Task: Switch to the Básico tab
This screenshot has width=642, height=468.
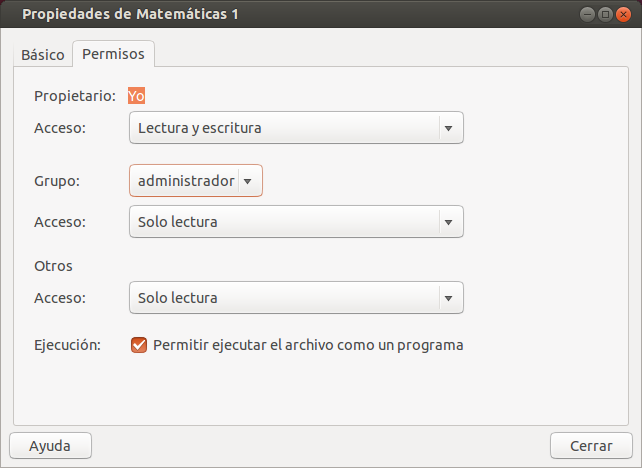Action: click(x=43, y=54)
